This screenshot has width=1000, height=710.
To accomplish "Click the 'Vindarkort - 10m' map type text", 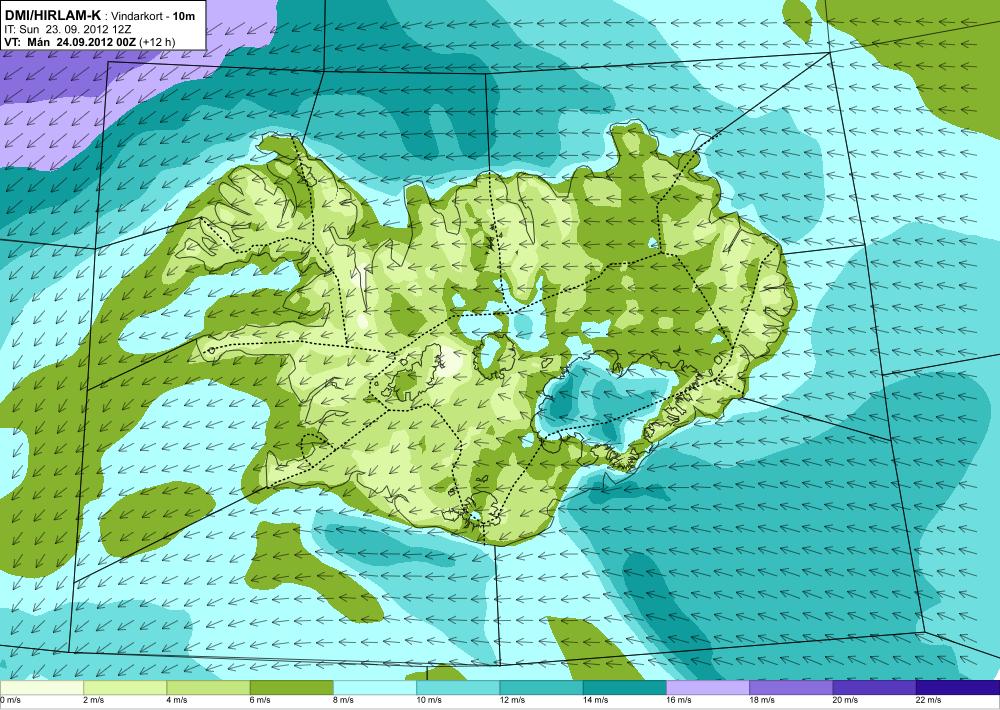I will [153, 16].
